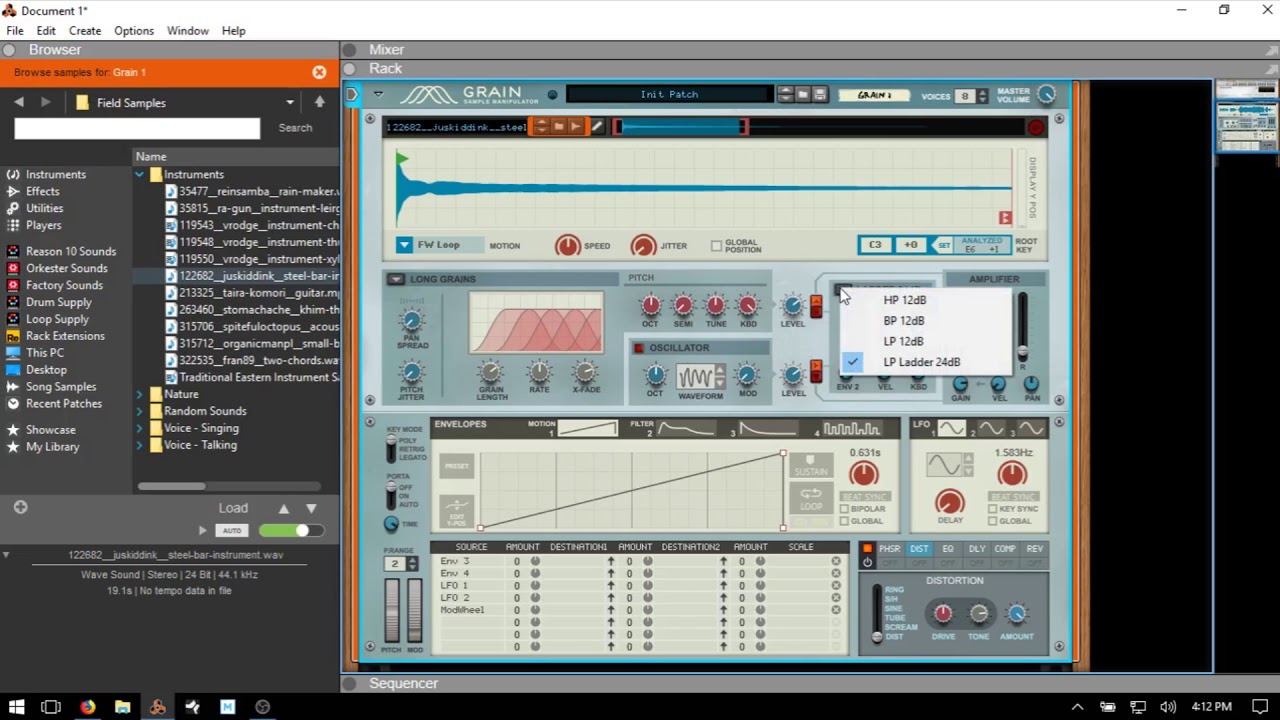Viewport: 1280px width, 720px height.
Task: Open the Effects category in Browser
Action: [34, 191]
